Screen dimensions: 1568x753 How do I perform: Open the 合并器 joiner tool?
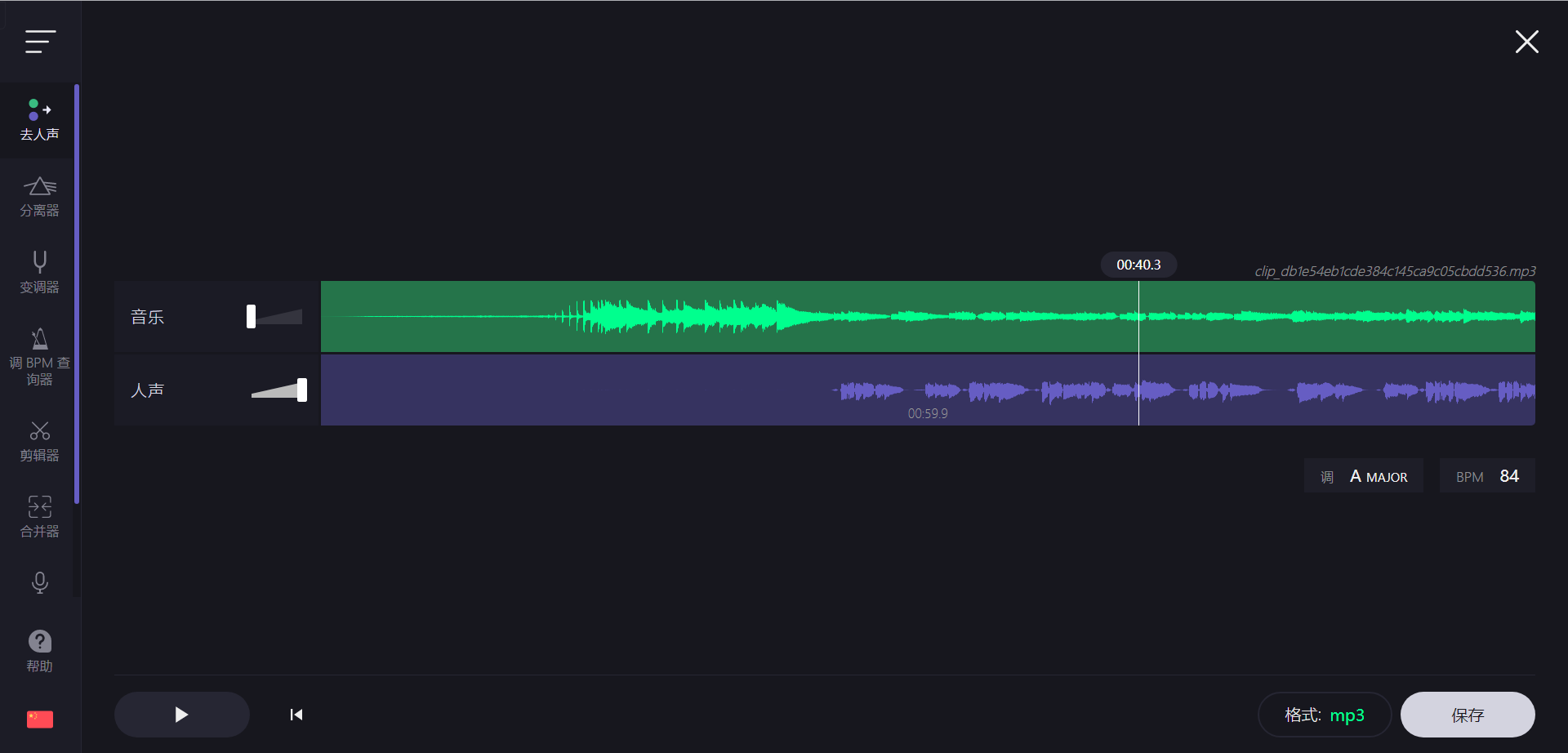[39, 517]
